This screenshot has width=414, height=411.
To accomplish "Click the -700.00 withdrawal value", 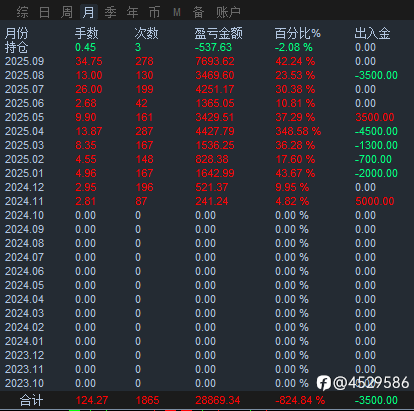I will 373,159.
